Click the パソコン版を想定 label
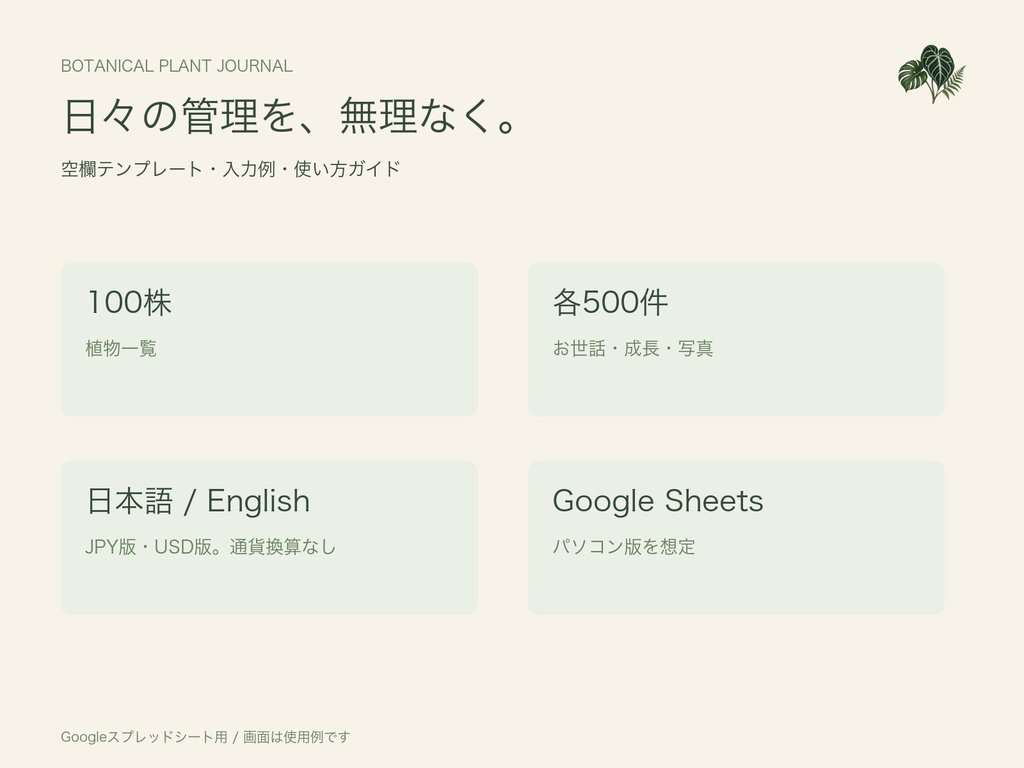The height and width of the screenshot is (768, 1024). tap(624, 547)
